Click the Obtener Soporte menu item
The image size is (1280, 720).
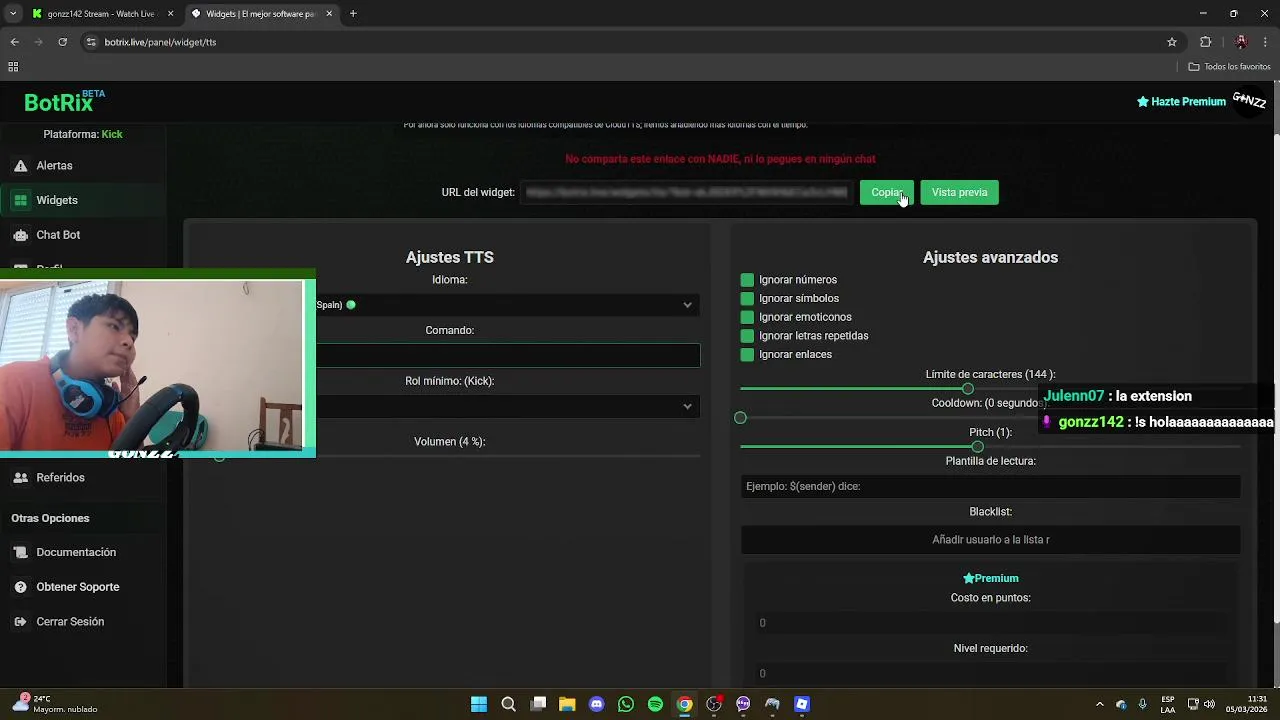[78, 587]
